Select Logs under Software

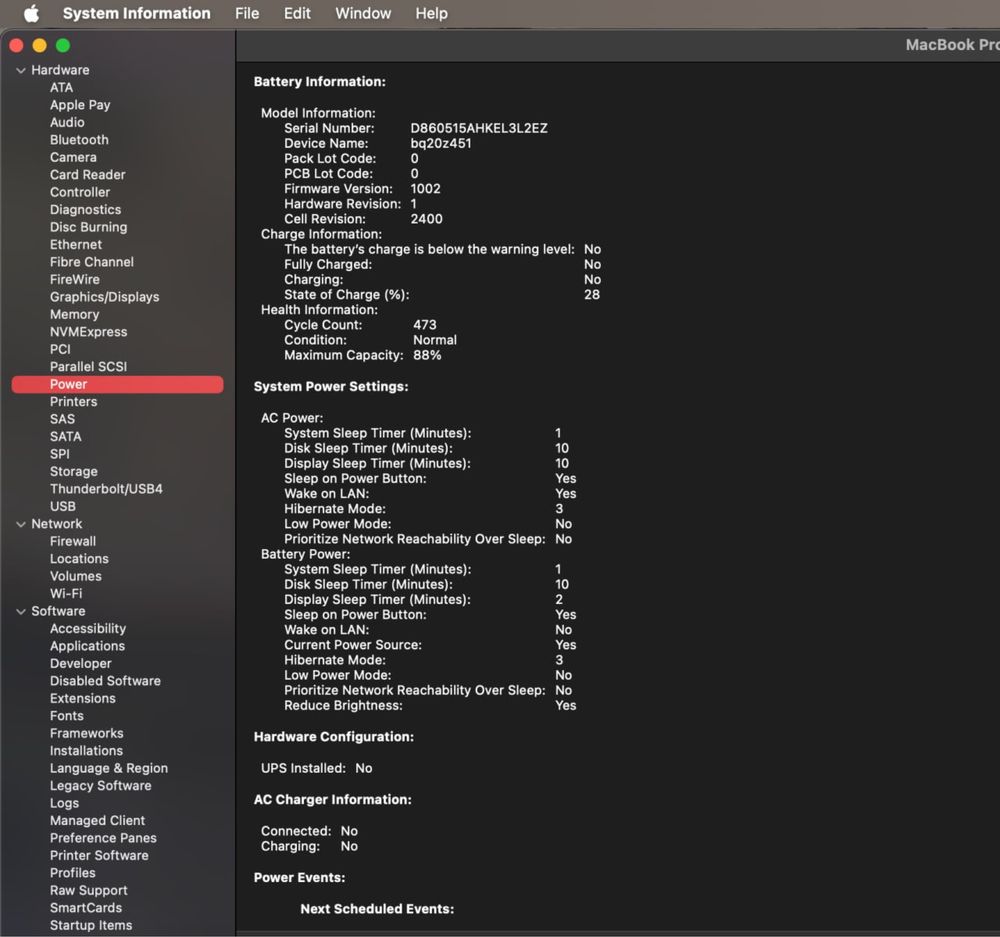(x=64, y=803)
